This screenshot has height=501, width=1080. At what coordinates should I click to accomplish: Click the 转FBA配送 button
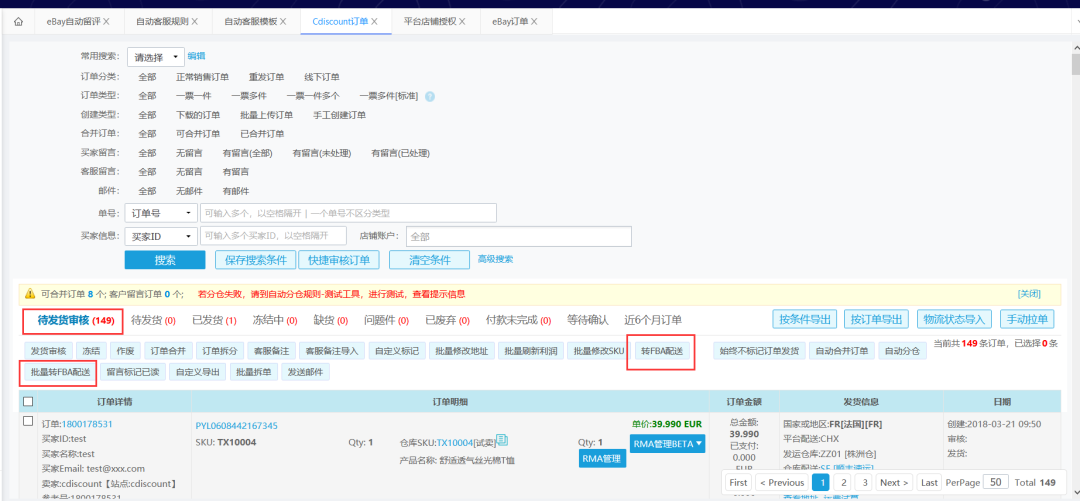(x=661, y=351)
